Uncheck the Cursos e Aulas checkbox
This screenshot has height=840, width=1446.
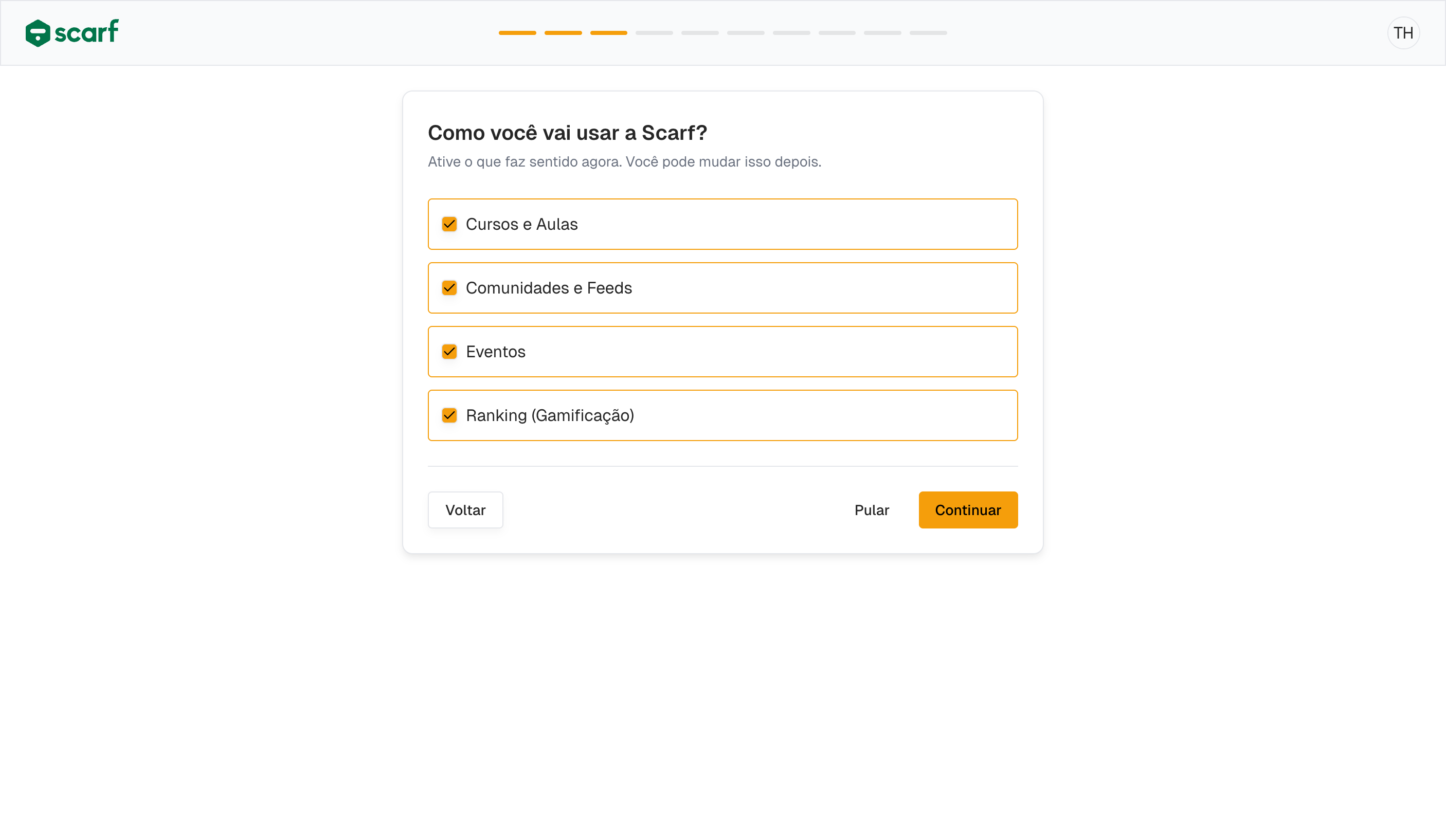[x=449, y=224]
